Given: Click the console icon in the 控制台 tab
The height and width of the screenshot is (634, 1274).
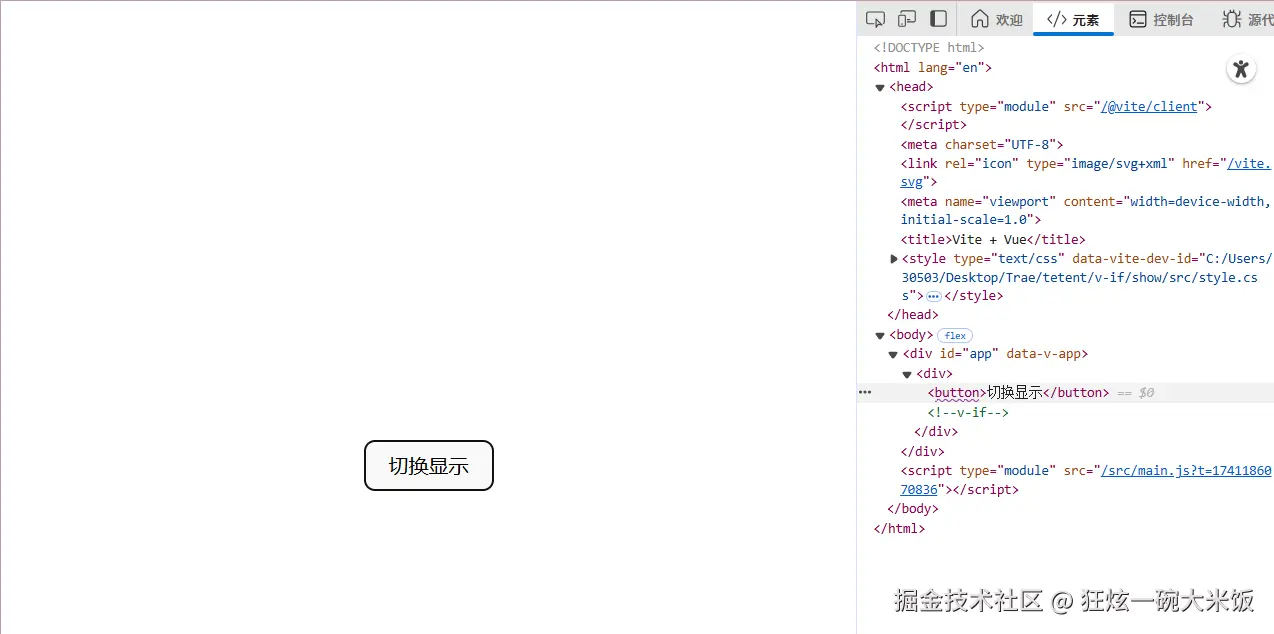Looking at the screenshot, I should (1137, 19).
